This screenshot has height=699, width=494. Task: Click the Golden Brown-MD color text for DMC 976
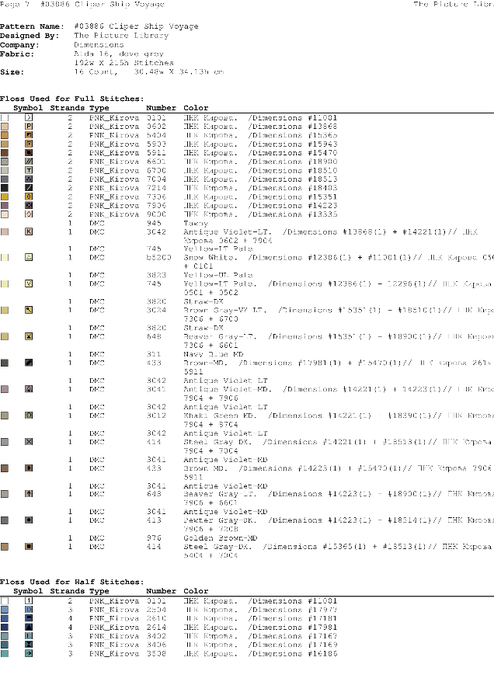(220, 538)
